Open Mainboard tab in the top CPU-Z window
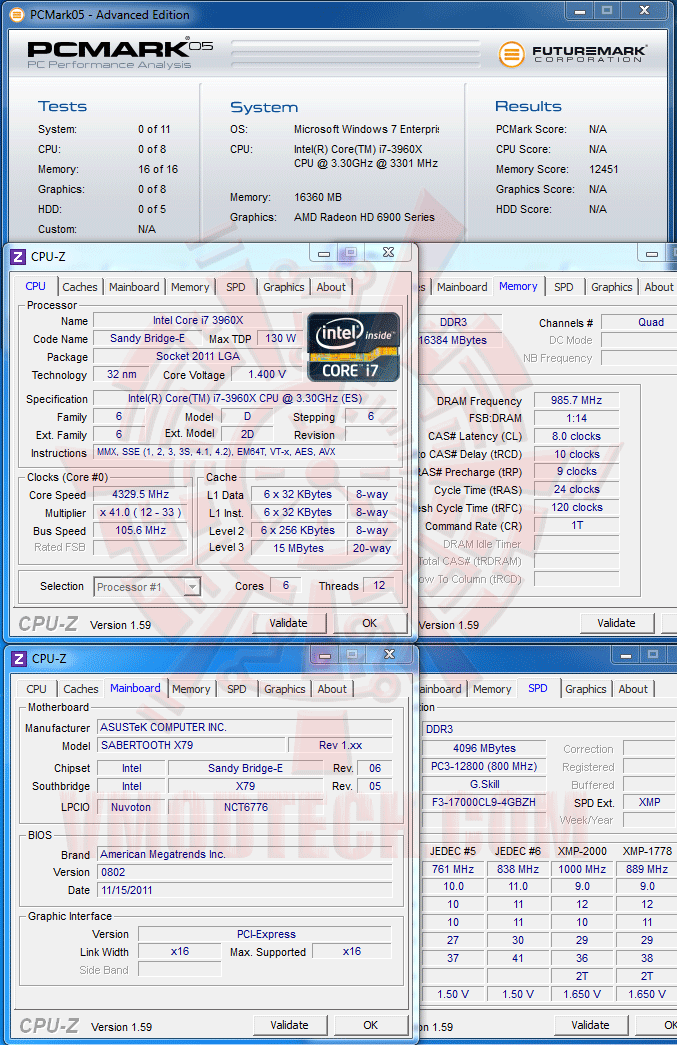 [134, 287]
